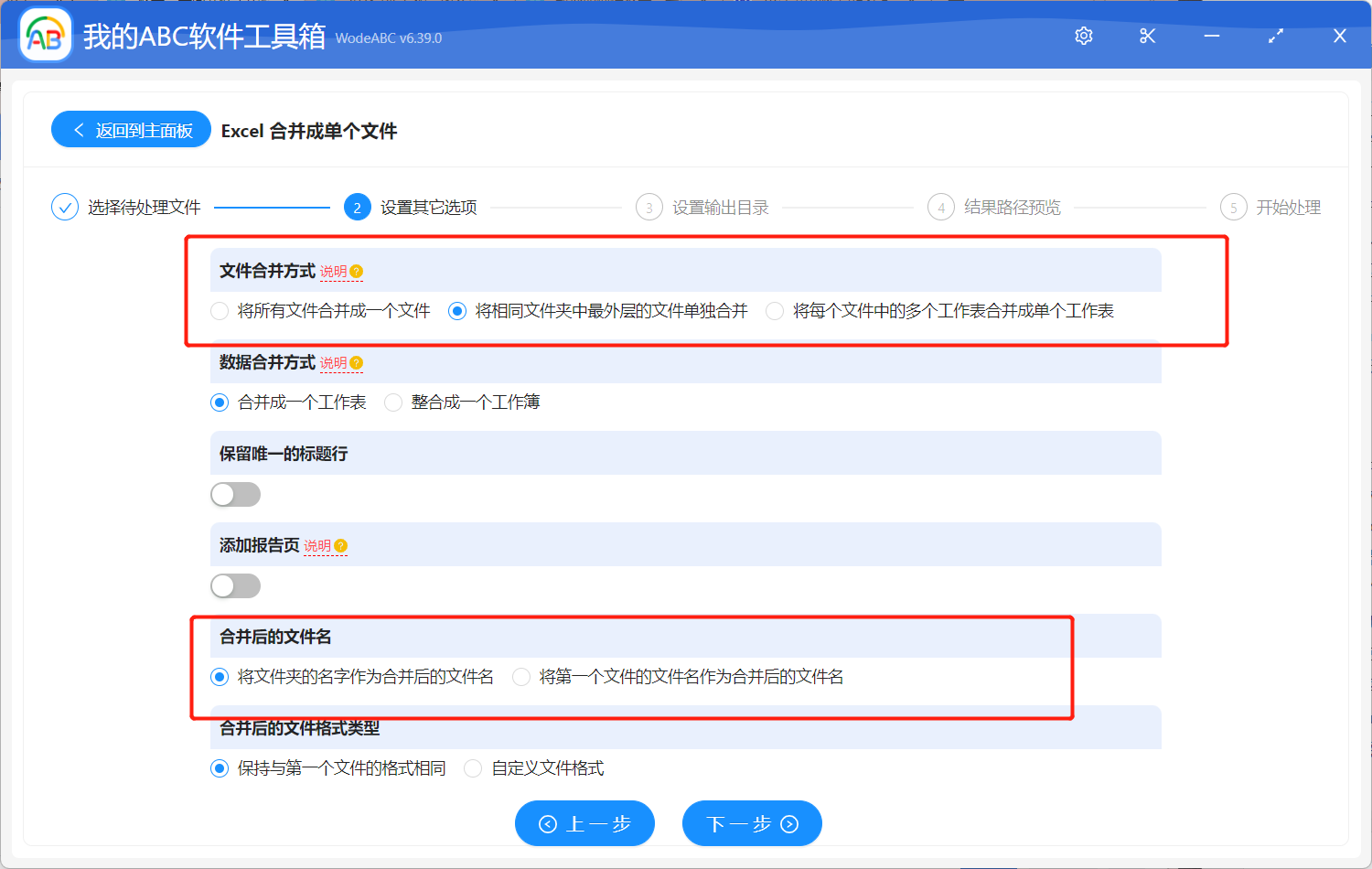This screenshot has height=869, width=1372.
Task: Choose 自定义文件格式 option
Action: point(473,768)
